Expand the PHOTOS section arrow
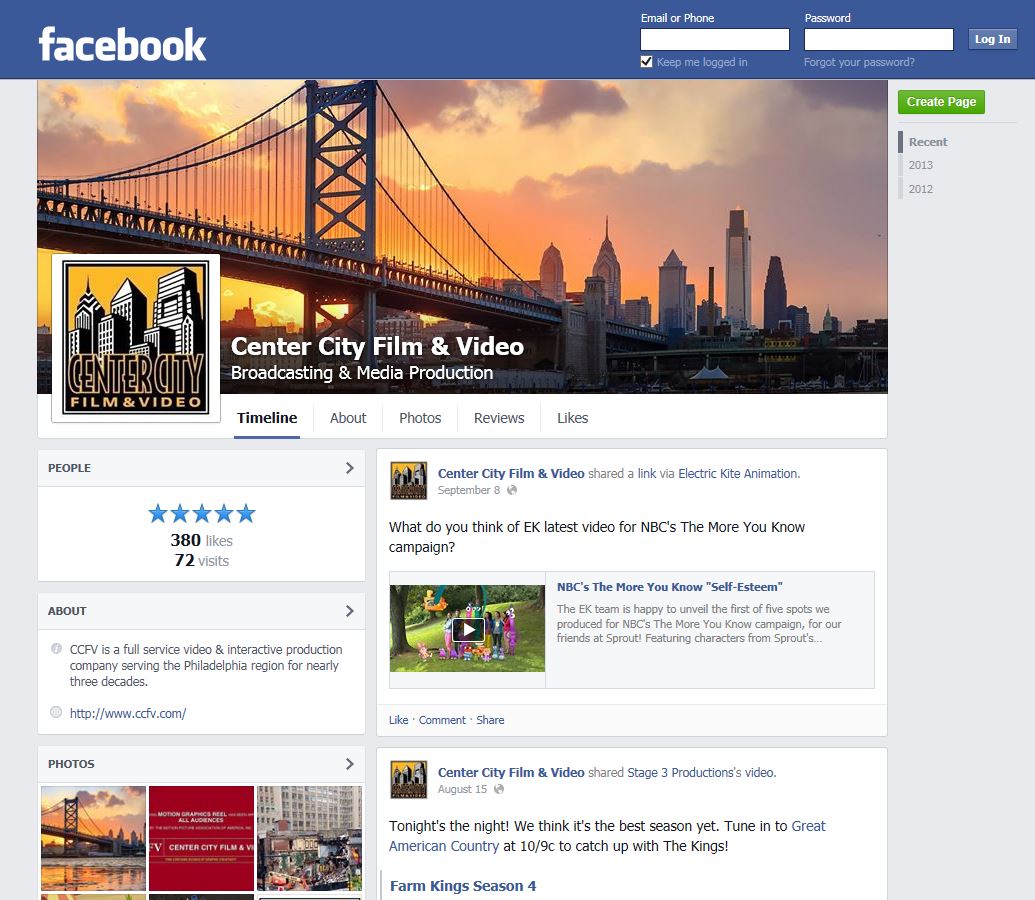Viewport: 1035px width, 900px height. tap(350, 763)
